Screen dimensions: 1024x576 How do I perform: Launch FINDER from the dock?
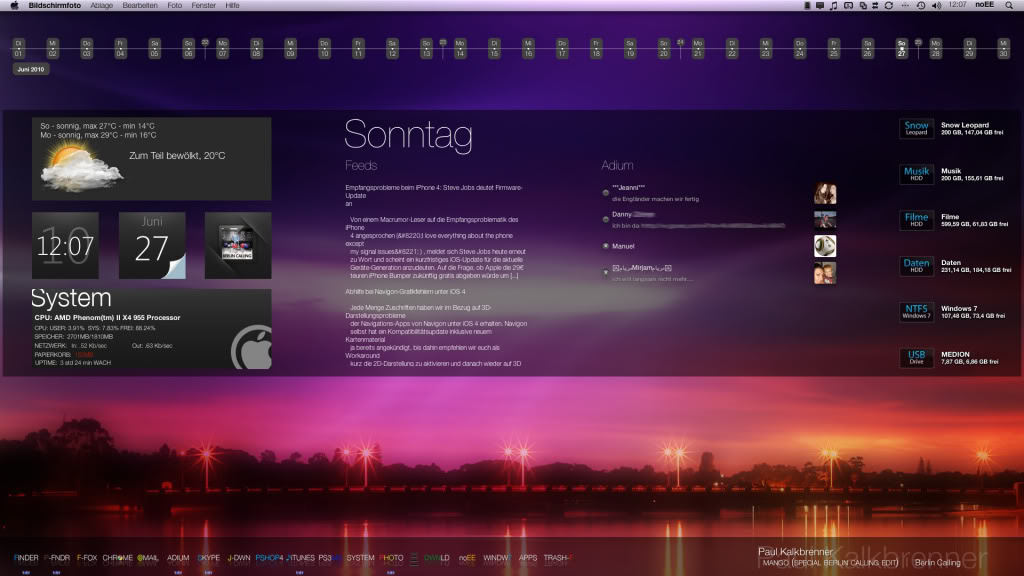coord(26,558)
